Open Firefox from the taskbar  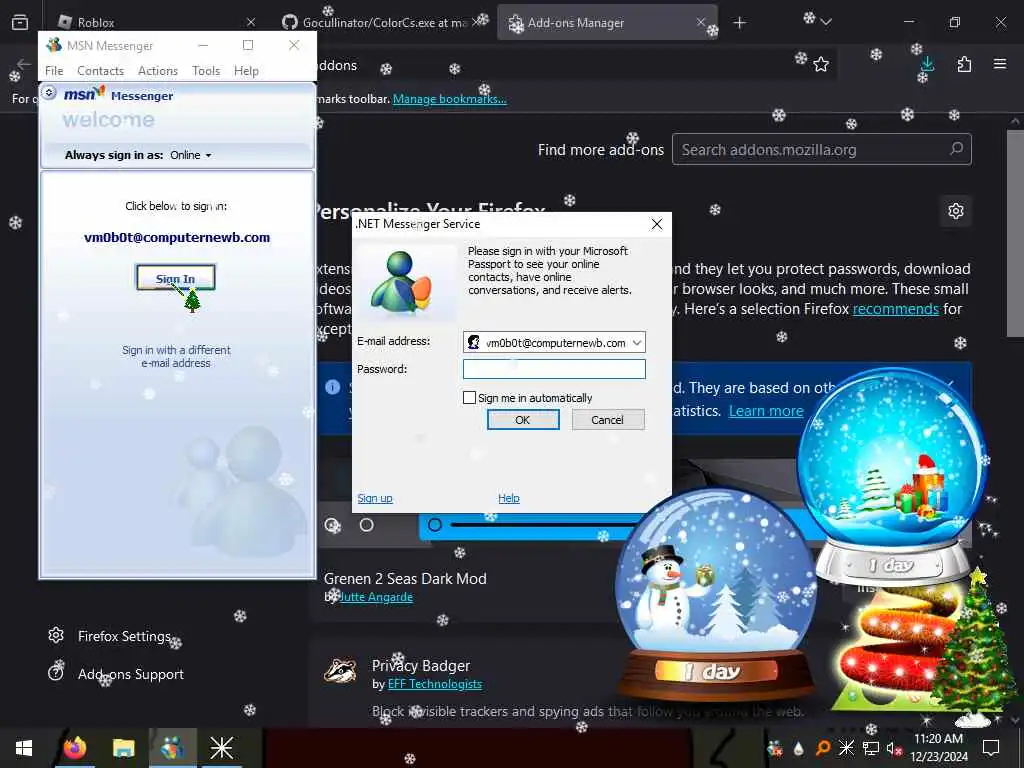coord(74,748)
